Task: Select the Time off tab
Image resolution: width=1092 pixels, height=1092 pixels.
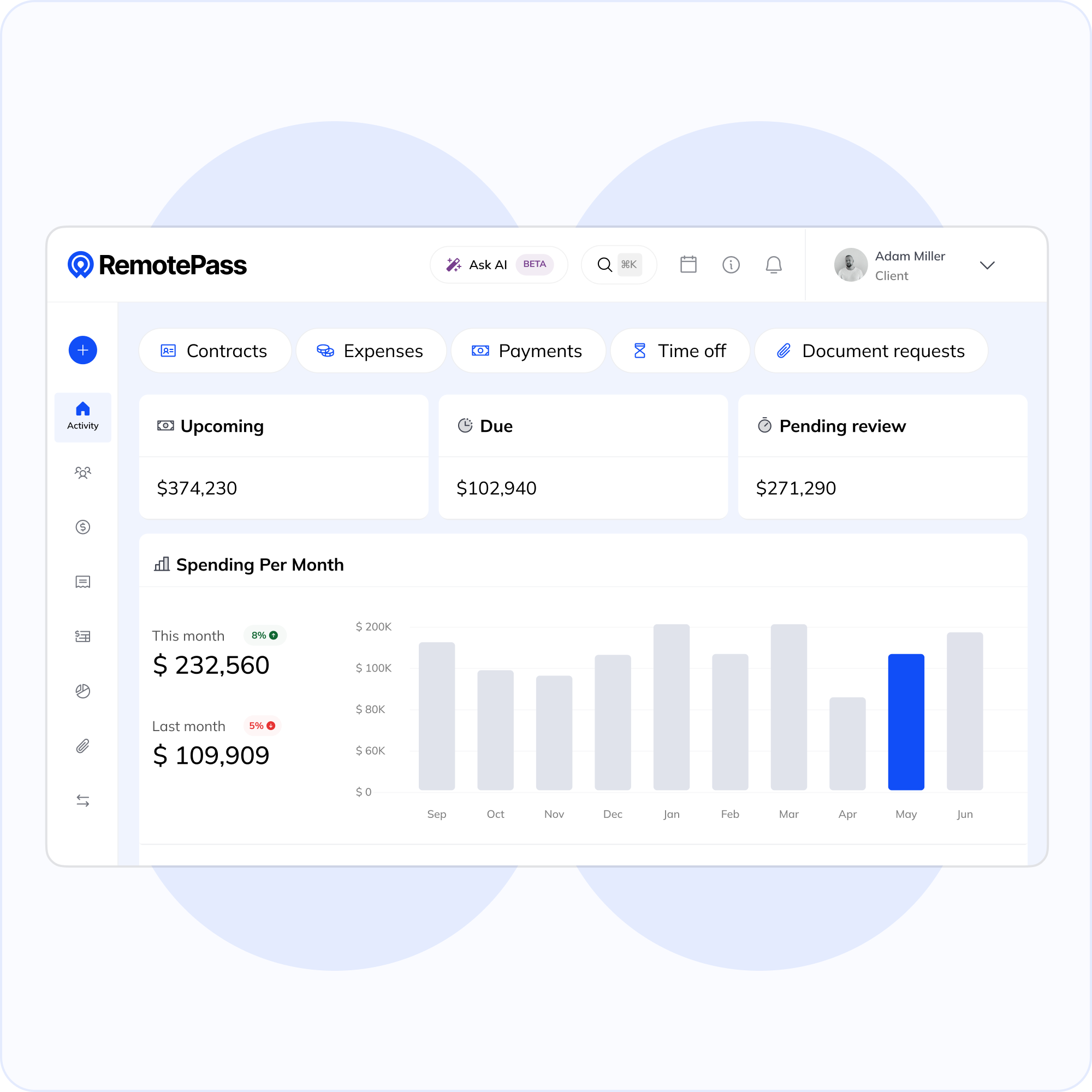Action: (x=679, y=351)
